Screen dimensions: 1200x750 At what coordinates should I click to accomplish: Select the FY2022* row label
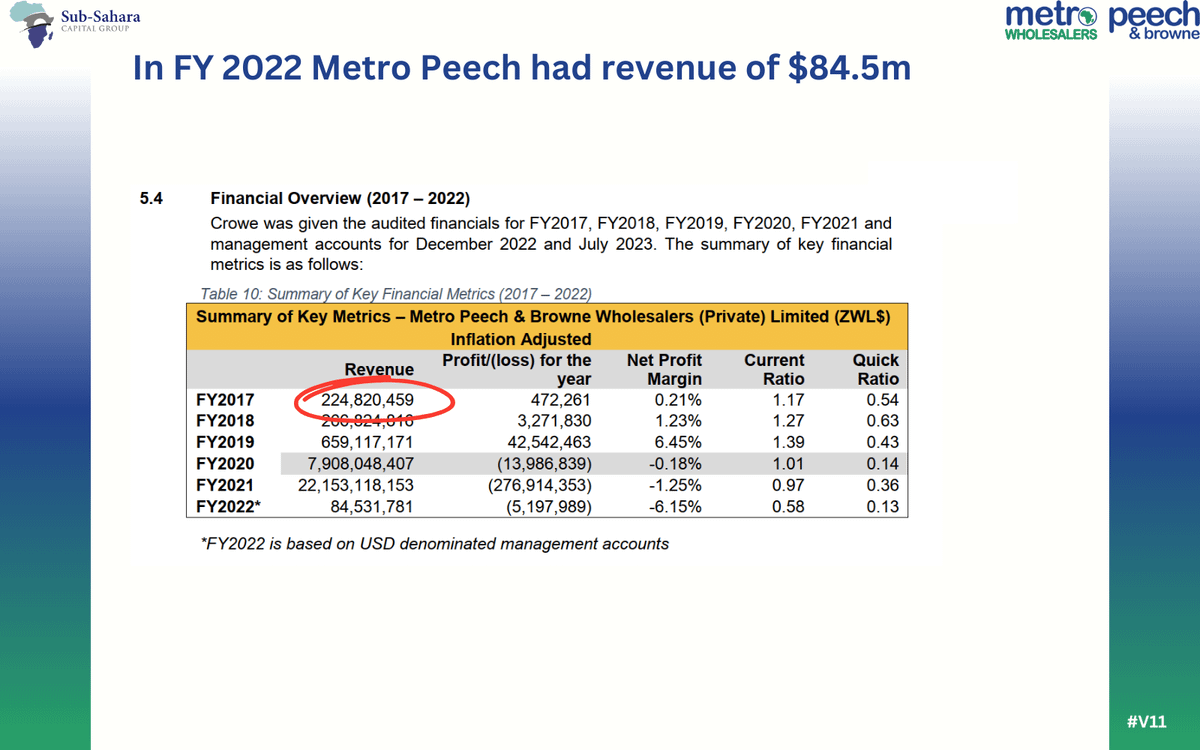coord(229,506)
